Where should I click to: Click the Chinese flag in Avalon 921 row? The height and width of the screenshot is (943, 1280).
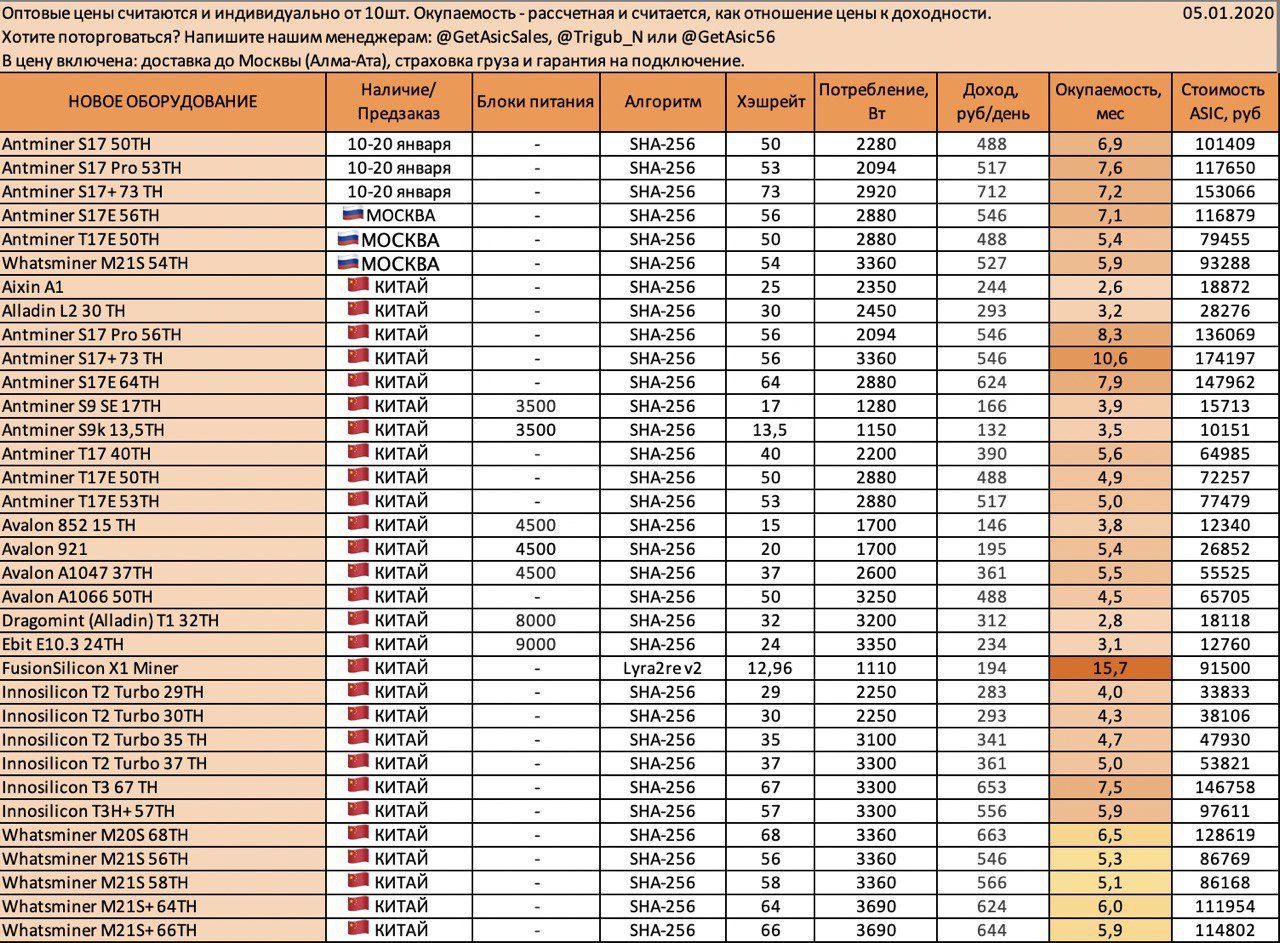coord(359,548)
